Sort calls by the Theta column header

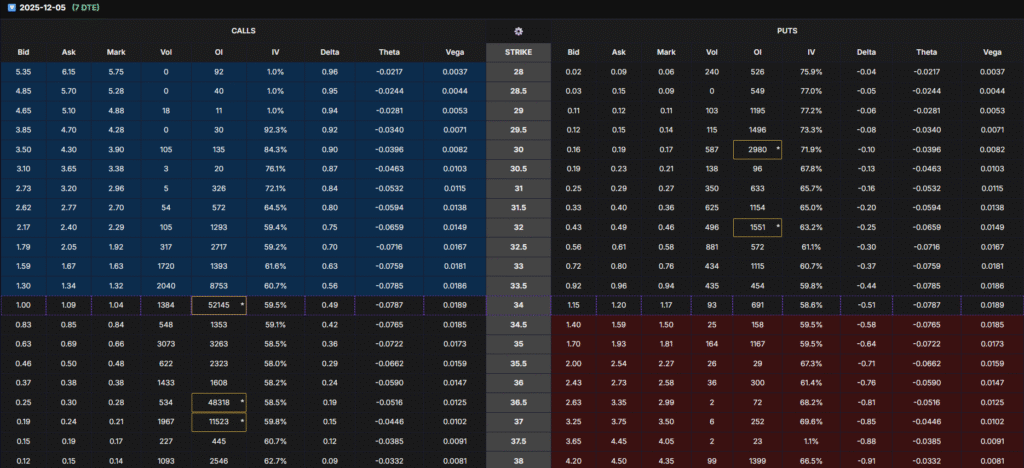click(389, 52)
